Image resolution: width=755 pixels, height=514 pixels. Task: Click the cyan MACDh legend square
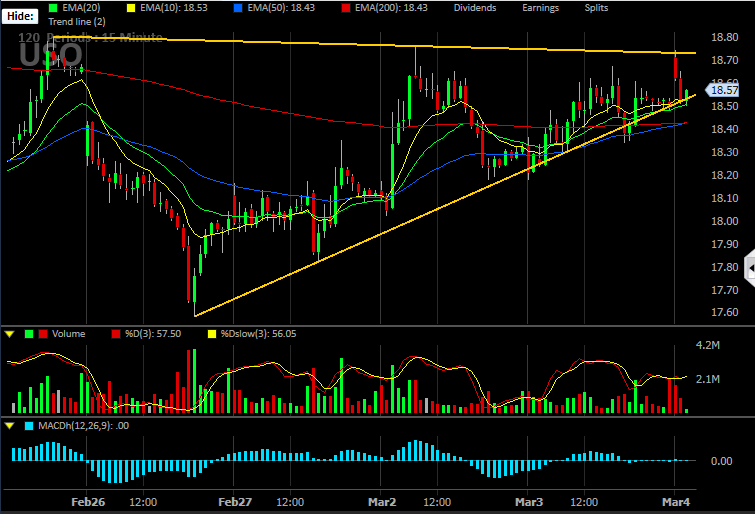pyautogui.click(x=29, y=426)
